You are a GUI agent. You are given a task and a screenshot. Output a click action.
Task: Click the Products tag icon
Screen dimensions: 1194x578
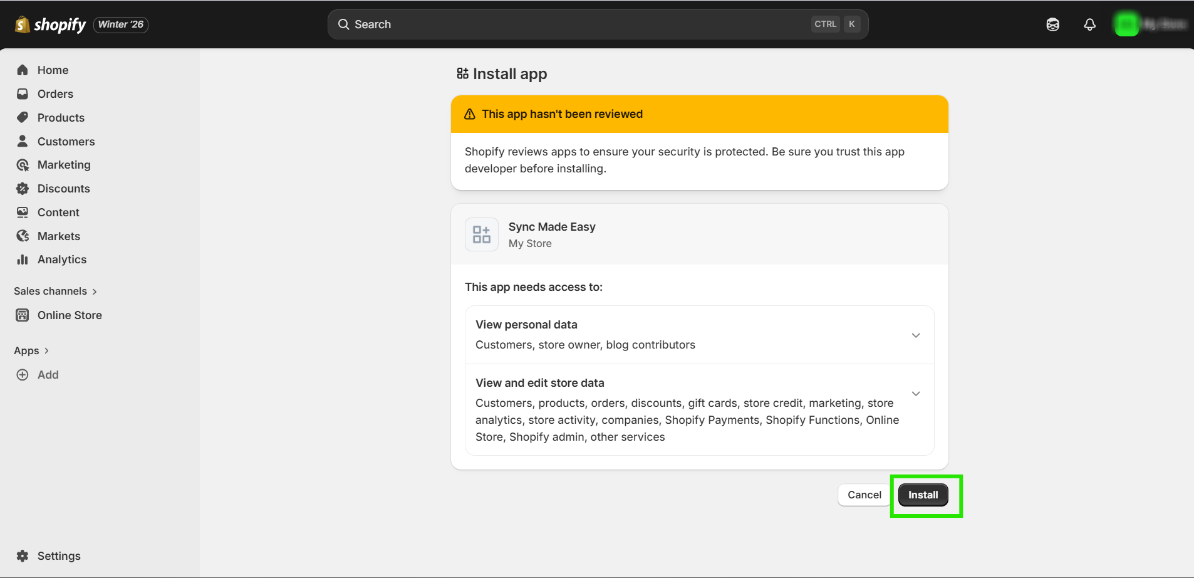click(x=23, y=118)
